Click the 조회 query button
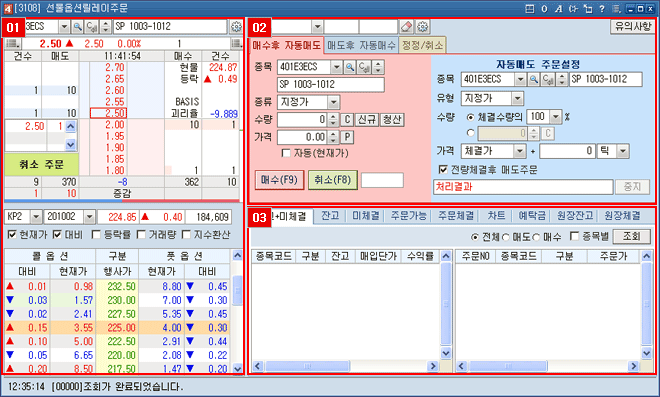The height and width of the screenshot is (397, 660). [x=631, y=237]
